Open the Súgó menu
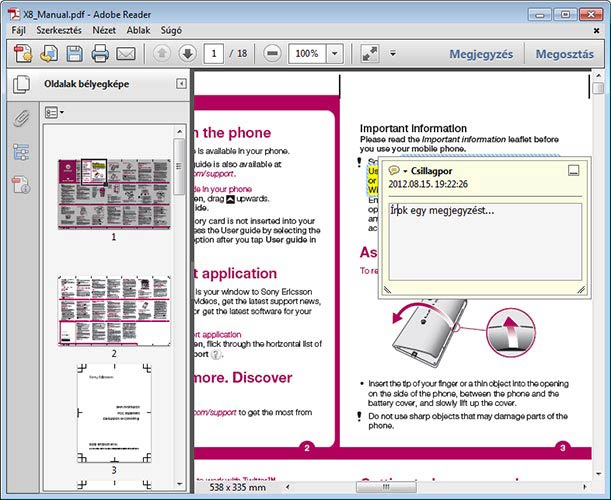Image resolution: width=611 pixels, height=500 pixels. (171, 30)
